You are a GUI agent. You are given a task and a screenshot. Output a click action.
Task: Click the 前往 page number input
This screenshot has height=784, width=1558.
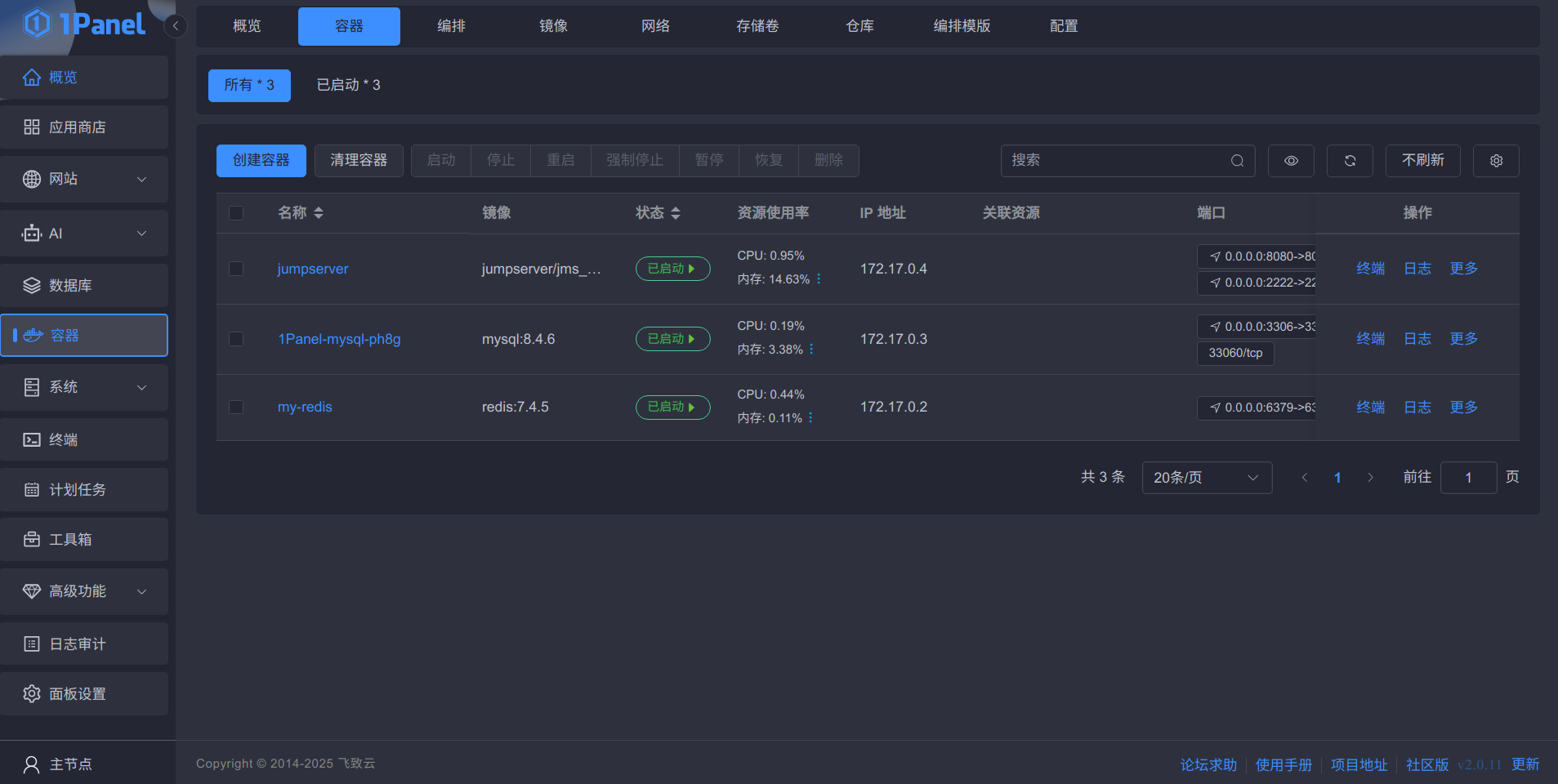point(1468,478)
